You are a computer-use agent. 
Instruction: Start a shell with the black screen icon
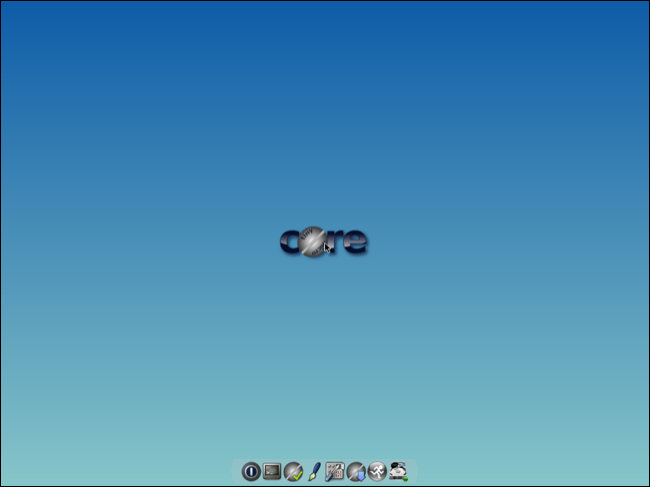click(272, 471)
